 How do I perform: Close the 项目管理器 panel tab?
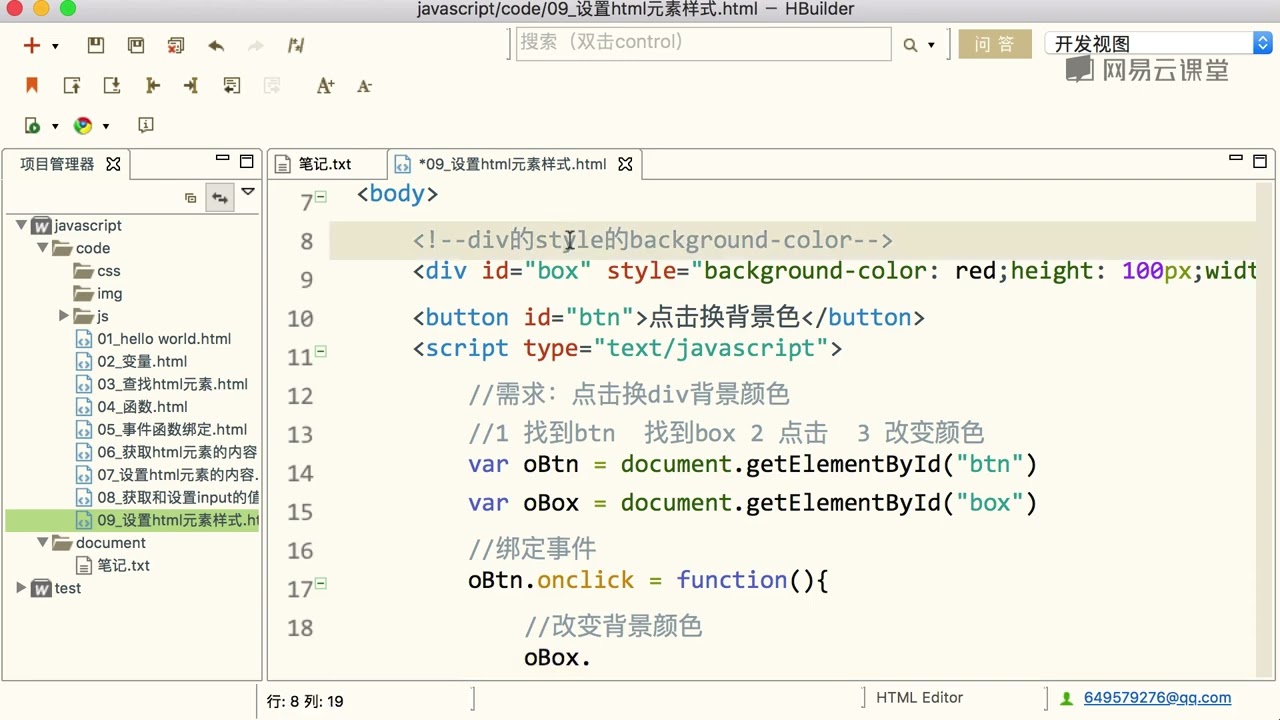113,163
